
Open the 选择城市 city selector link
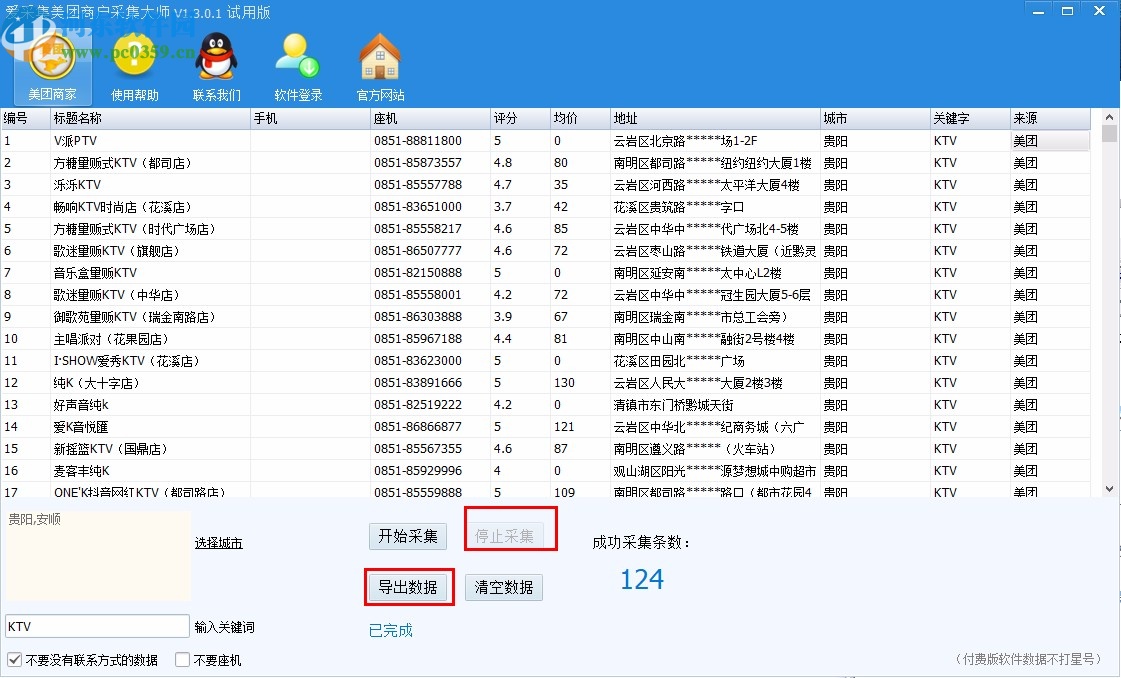tap(218, 542)
